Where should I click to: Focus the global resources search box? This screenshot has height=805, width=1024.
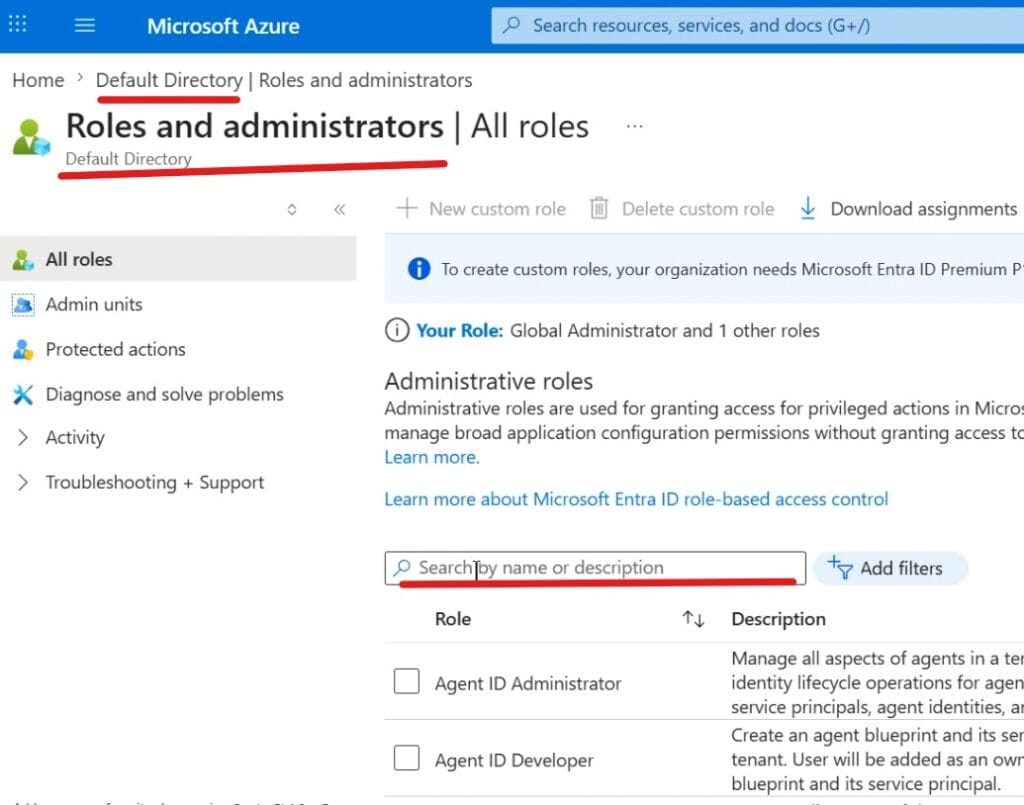(758, 25)
